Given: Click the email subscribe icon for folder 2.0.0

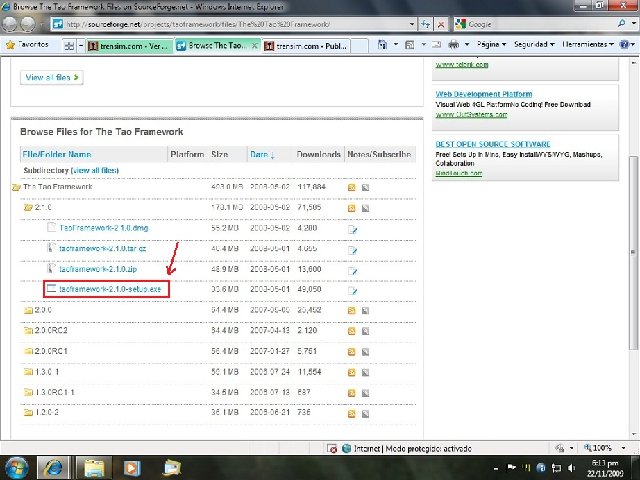Looking at the screenshot, I should (x=366, y=310).
